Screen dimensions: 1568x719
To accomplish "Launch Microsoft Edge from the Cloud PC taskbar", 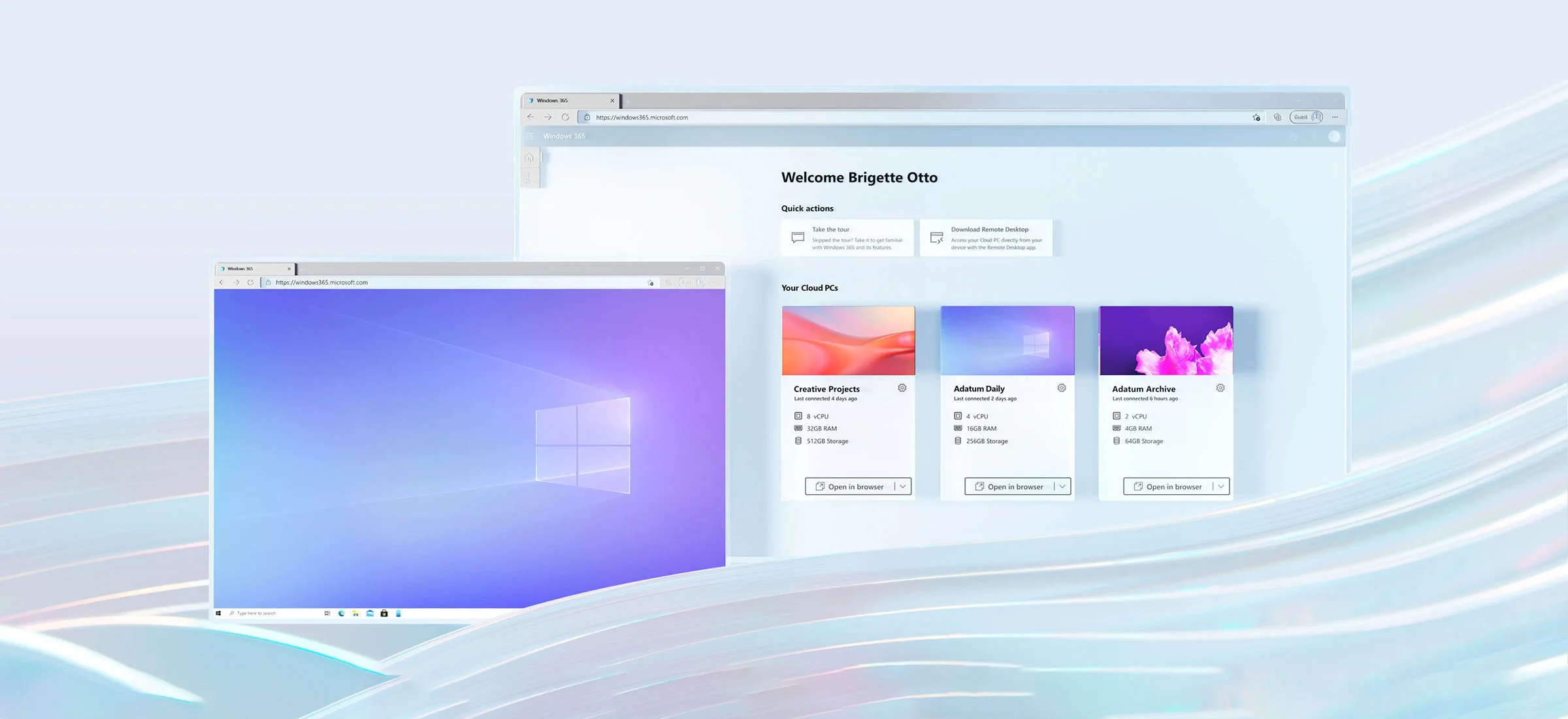I will 341,613.
